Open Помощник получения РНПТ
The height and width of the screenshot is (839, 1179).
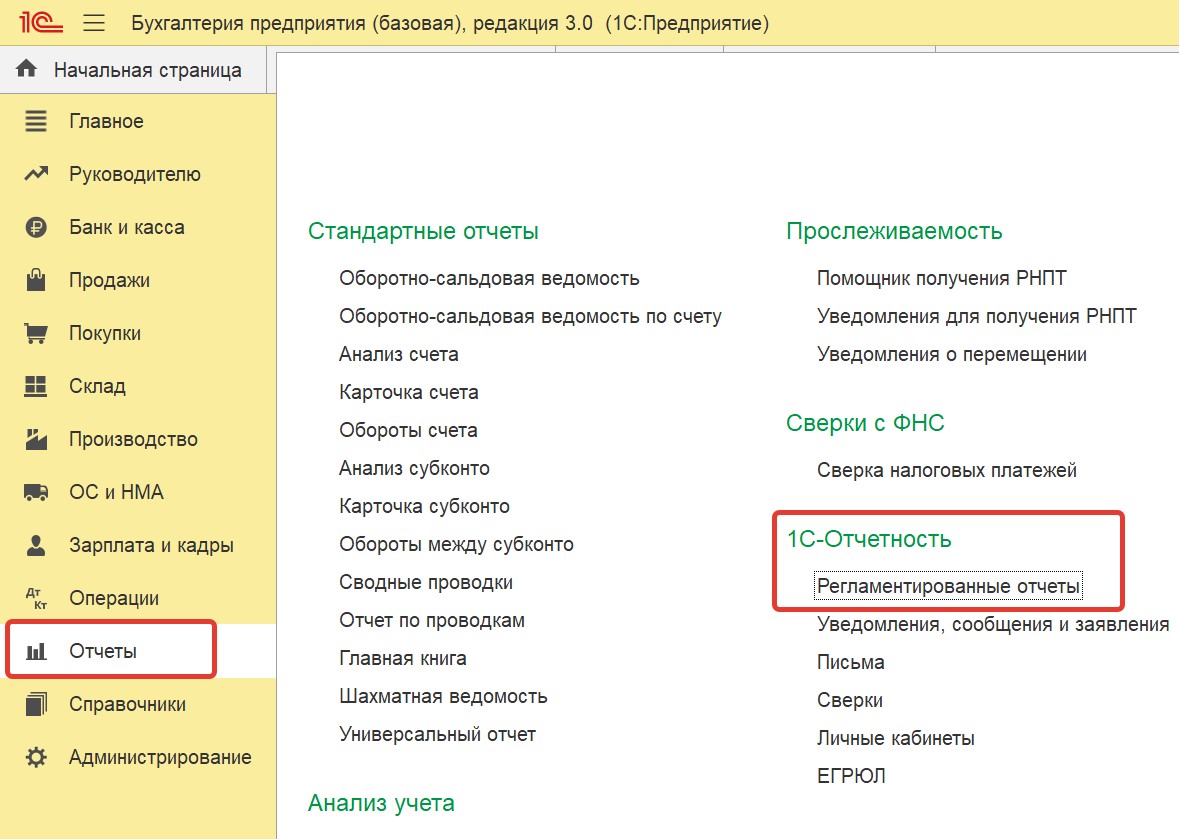[941, 278]
